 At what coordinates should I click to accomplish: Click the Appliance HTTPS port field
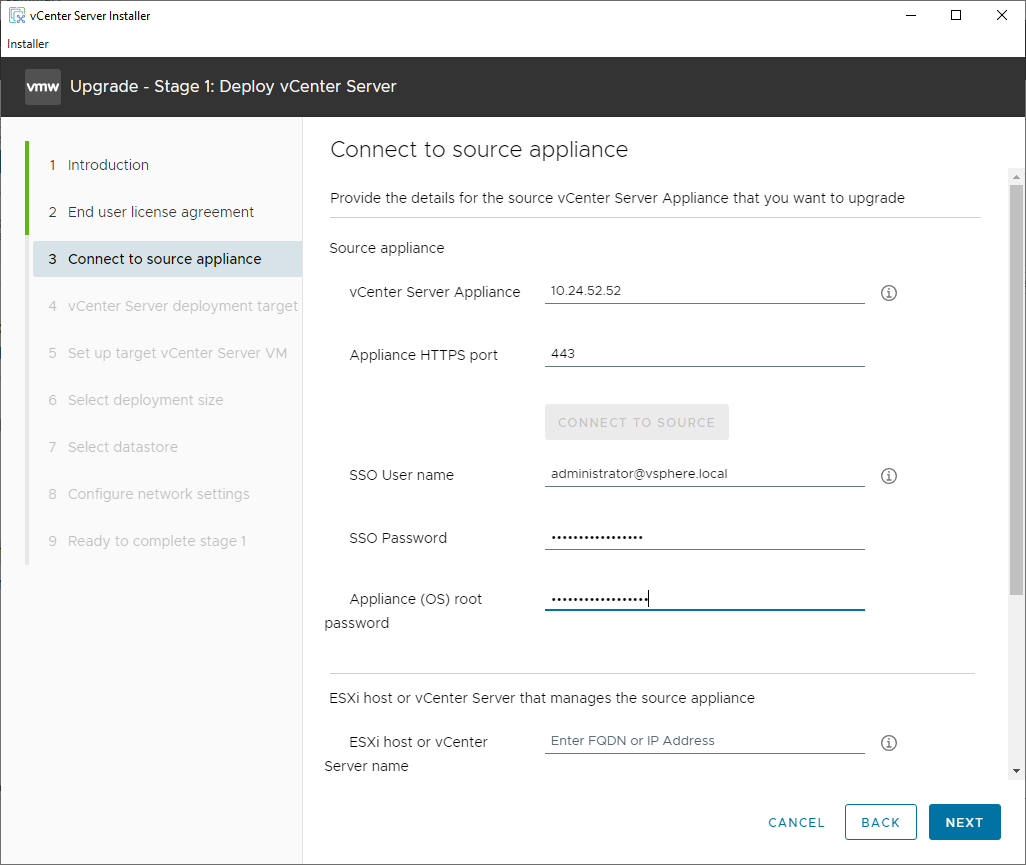pyautogui.click(x=704, y=354)
